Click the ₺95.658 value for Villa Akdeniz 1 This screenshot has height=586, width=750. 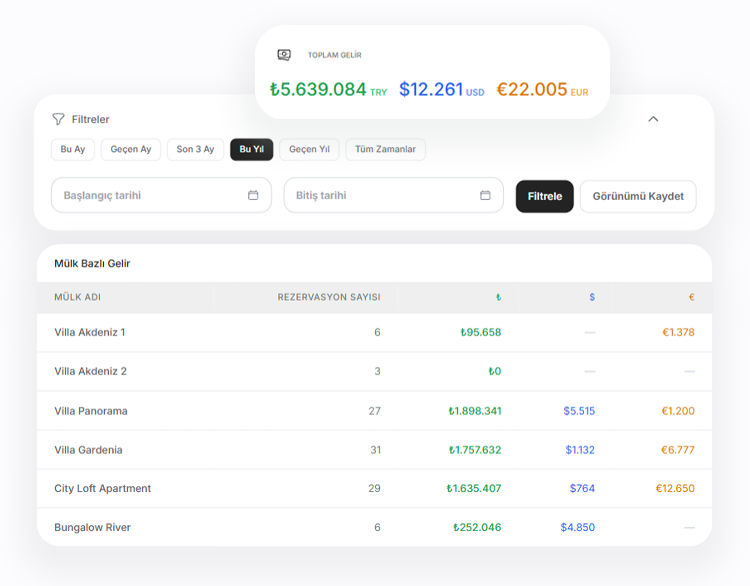coord(481,332)
